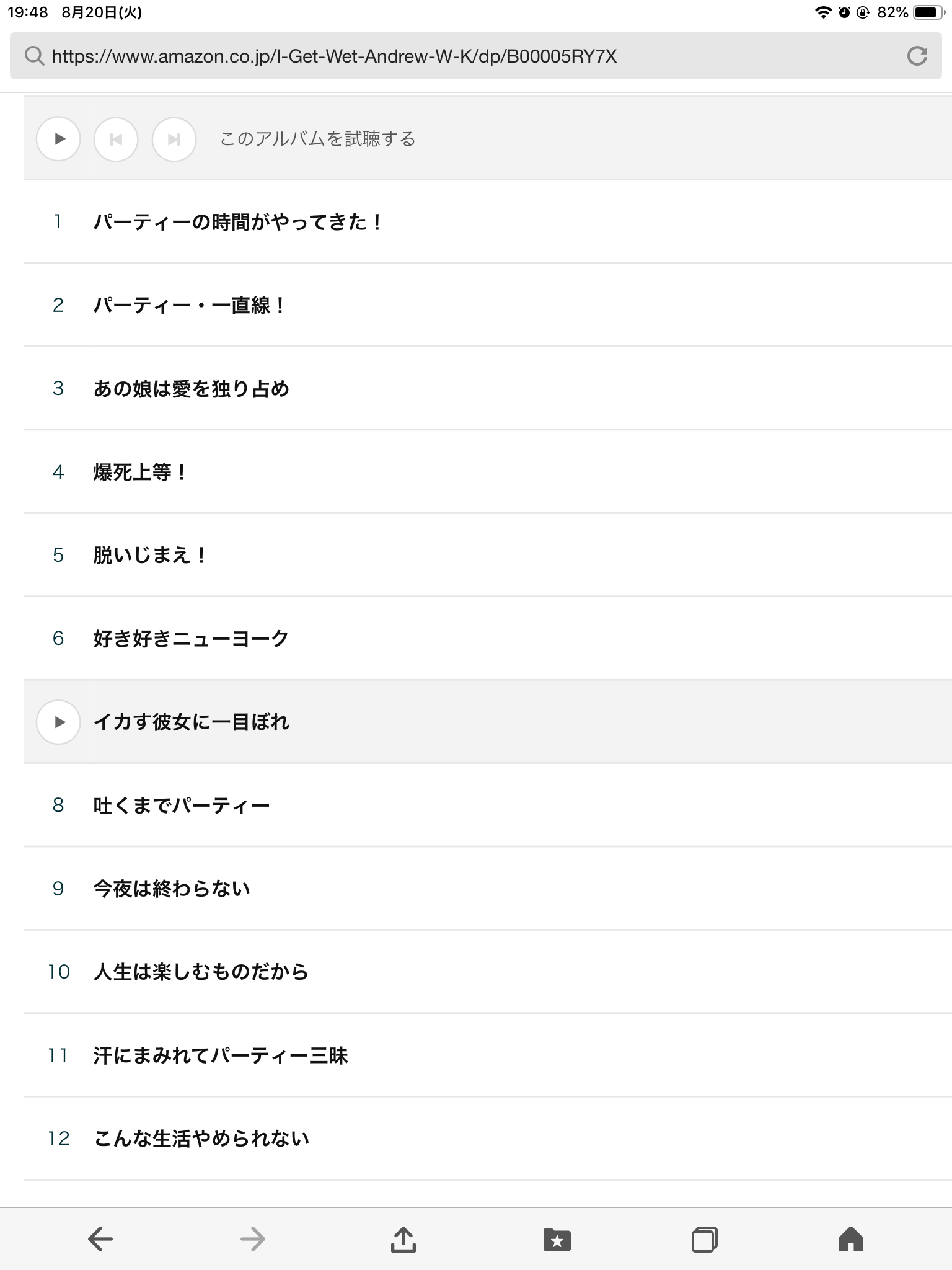952x1270 pixels.
Task: Select track 2 パーティー・一直線!
Action: (488, 305)
